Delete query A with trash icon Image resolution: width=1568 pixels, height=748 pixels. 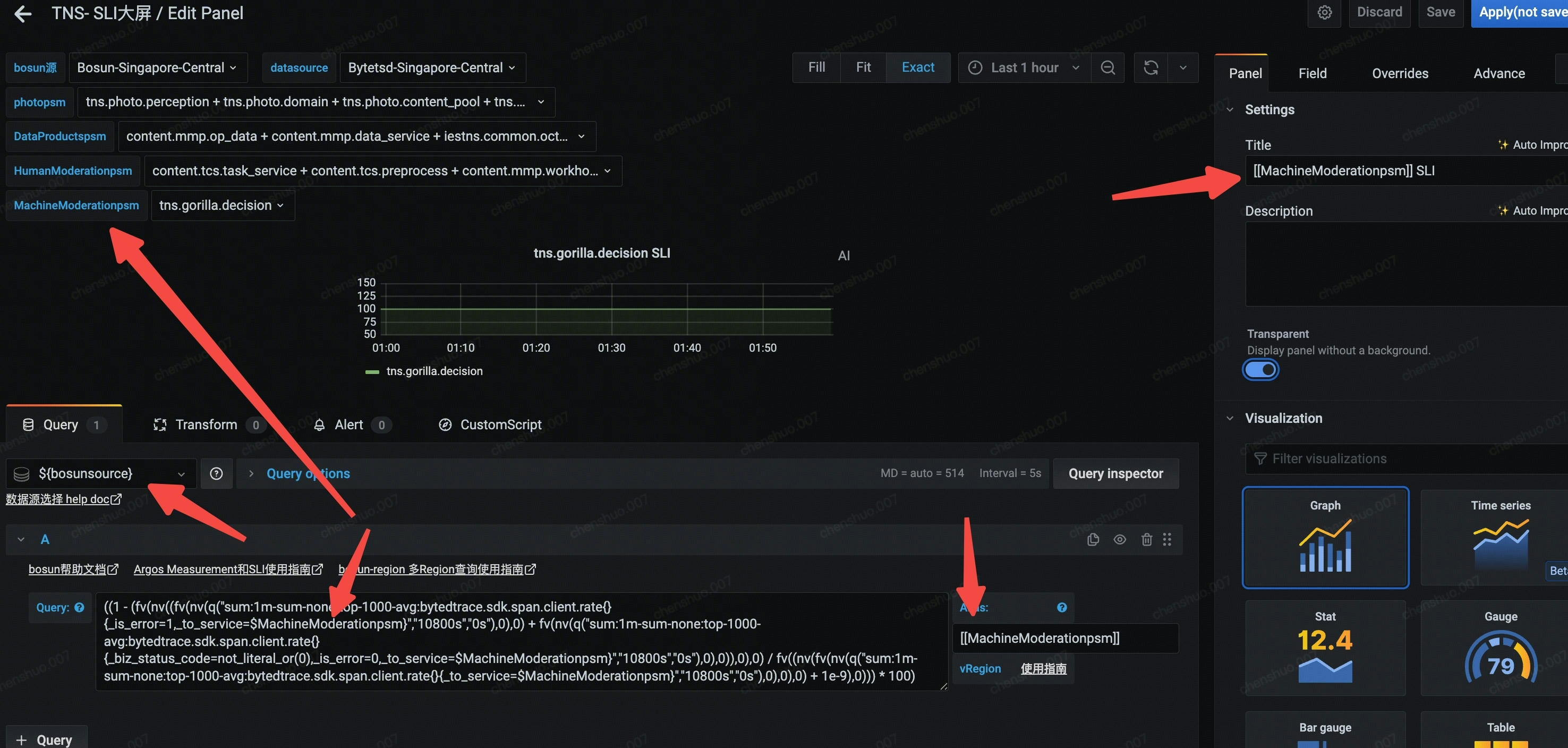(x=1146, y=539)
